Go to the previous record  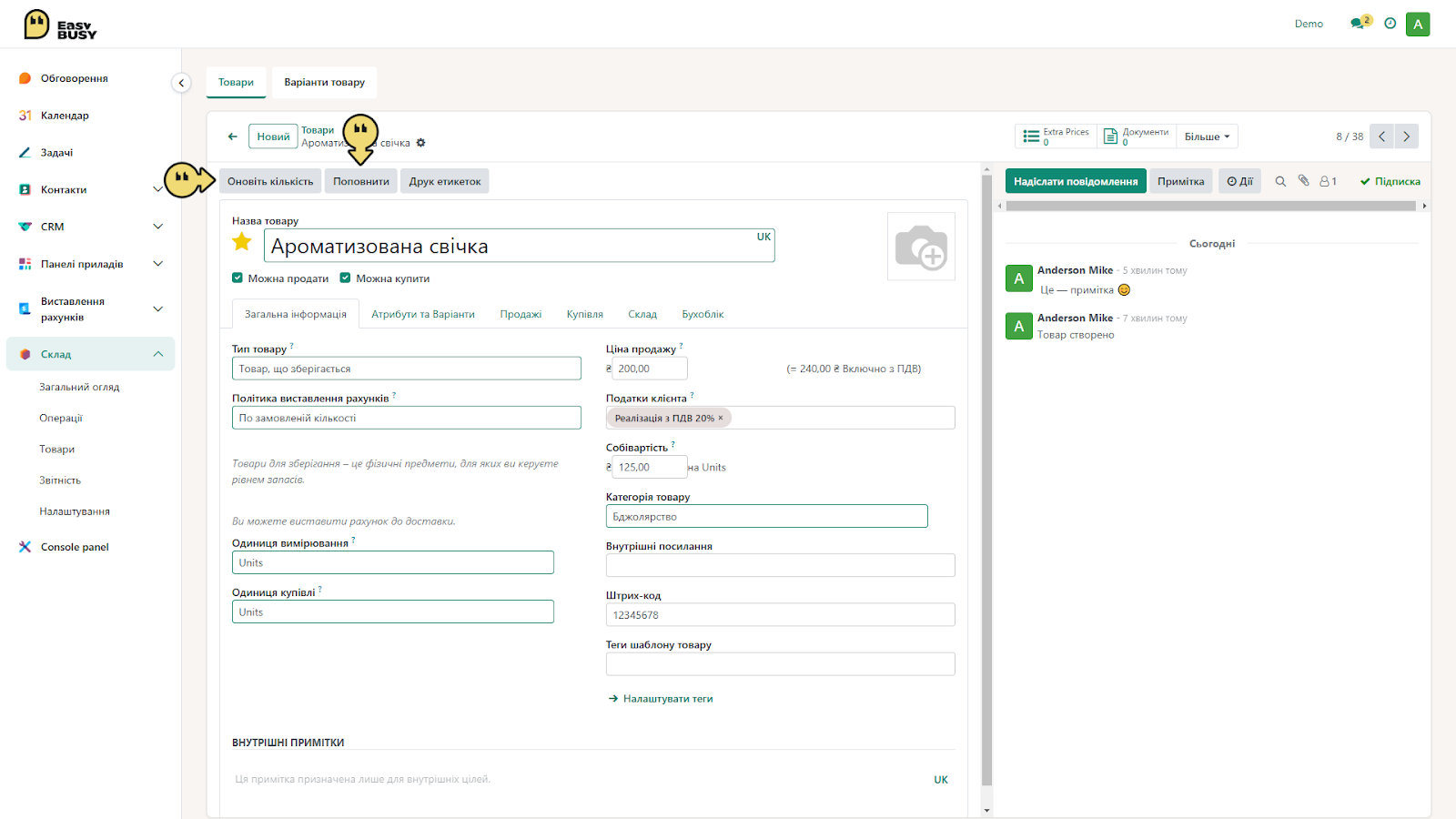coord(1381,136)
